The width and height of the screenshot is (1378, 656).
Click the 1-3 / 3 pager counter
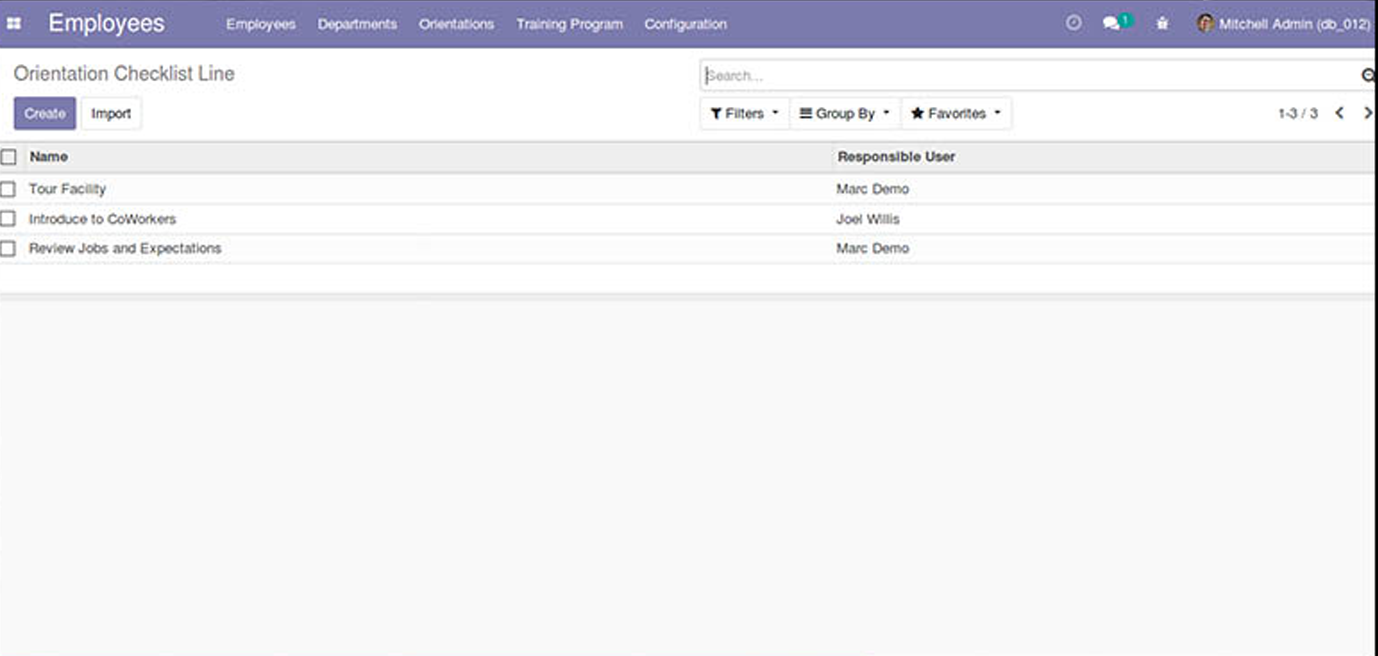[1297, 114]
